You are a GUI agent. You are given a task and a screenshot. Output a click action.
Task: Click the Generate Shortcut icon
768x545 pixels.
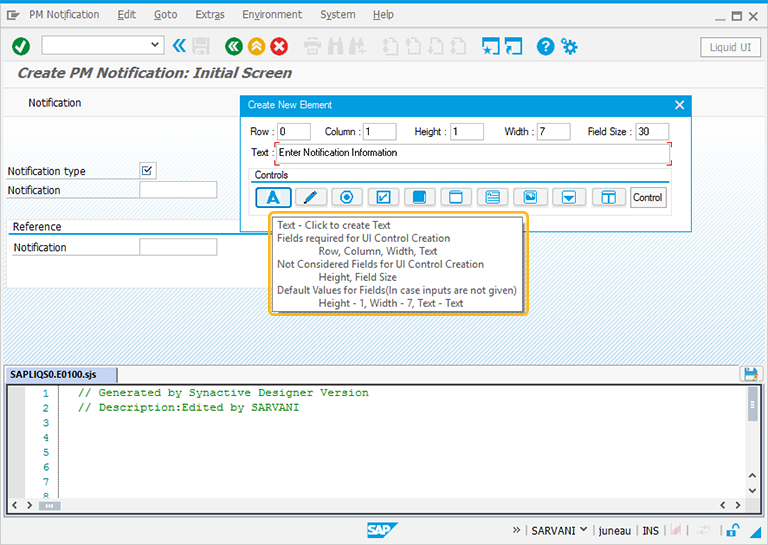click(514, 47)
